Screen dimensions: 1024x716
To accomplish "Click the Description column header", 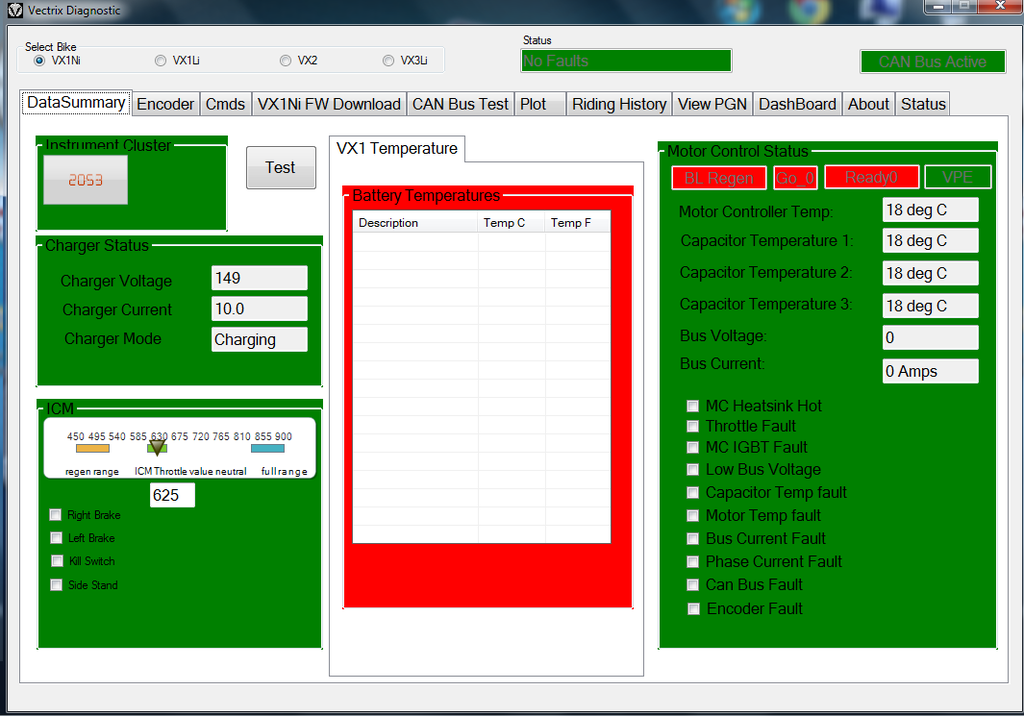I will [x=415, y=223].
